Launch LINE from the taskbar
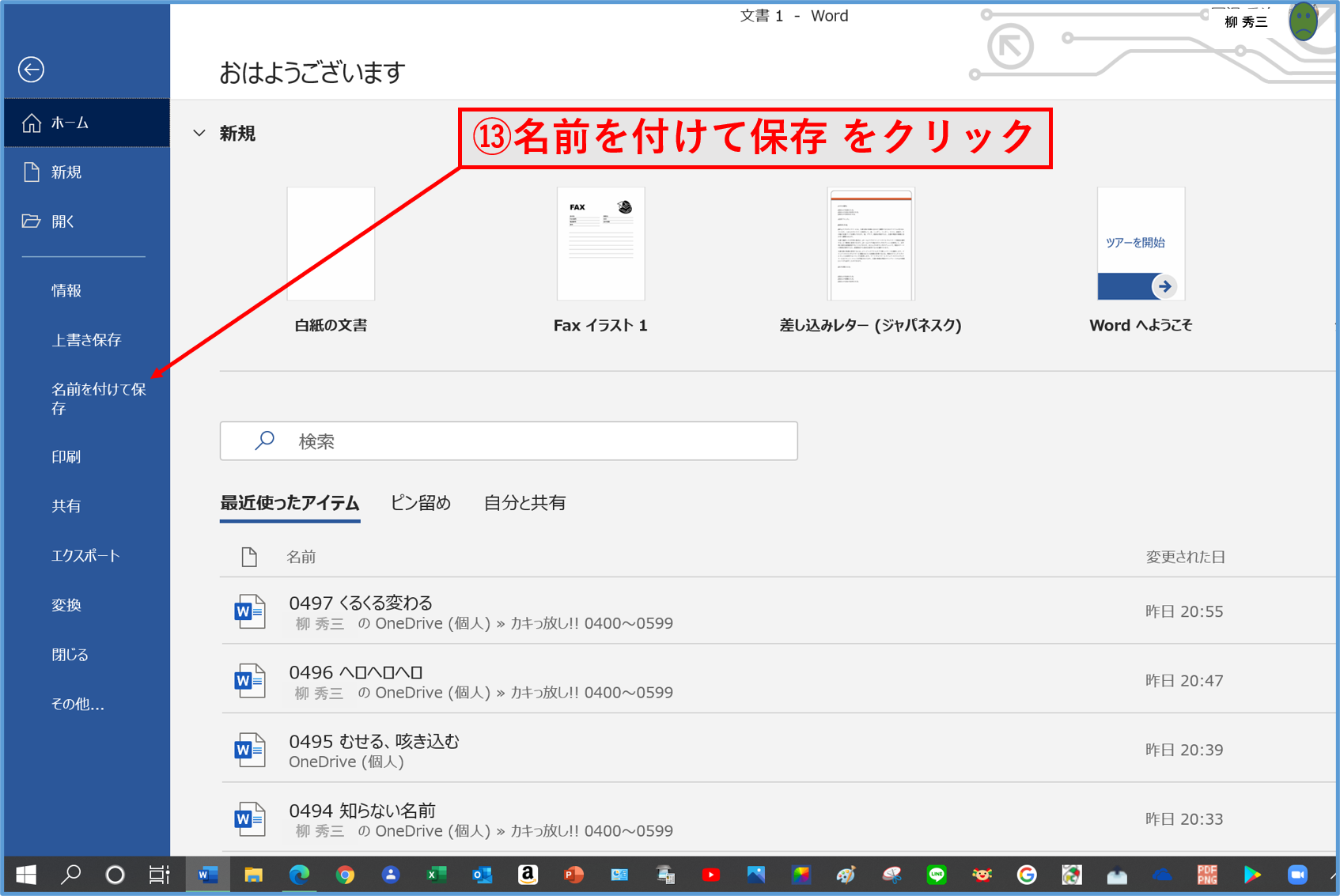This screenshot has width=1340, height=896. [937, 875]
